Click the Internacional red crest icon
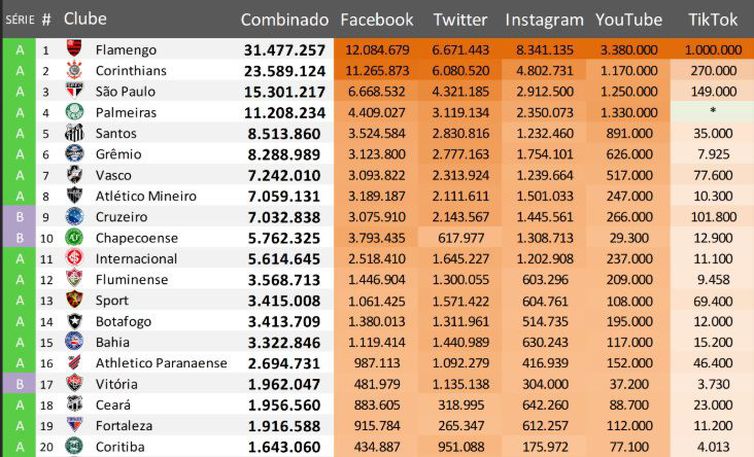 (x=73, y=259)
